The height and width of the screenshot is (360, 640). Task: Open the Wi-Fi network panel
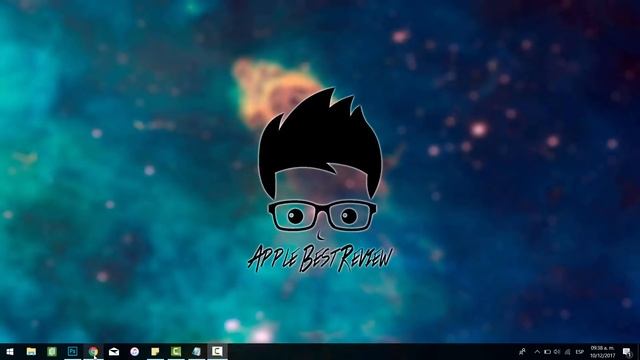(x=567, y=351)
